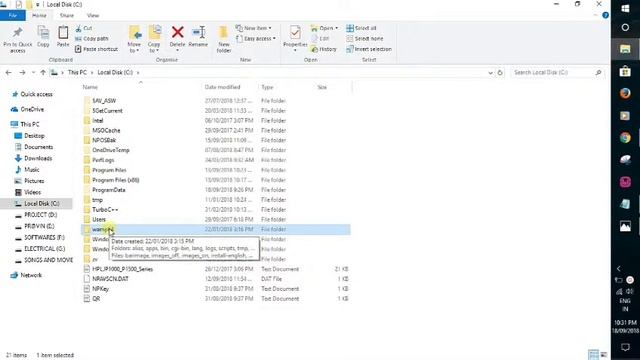640x360 pixels.
Task: Rename the selected folder
Action: click(x=198, y=37)
